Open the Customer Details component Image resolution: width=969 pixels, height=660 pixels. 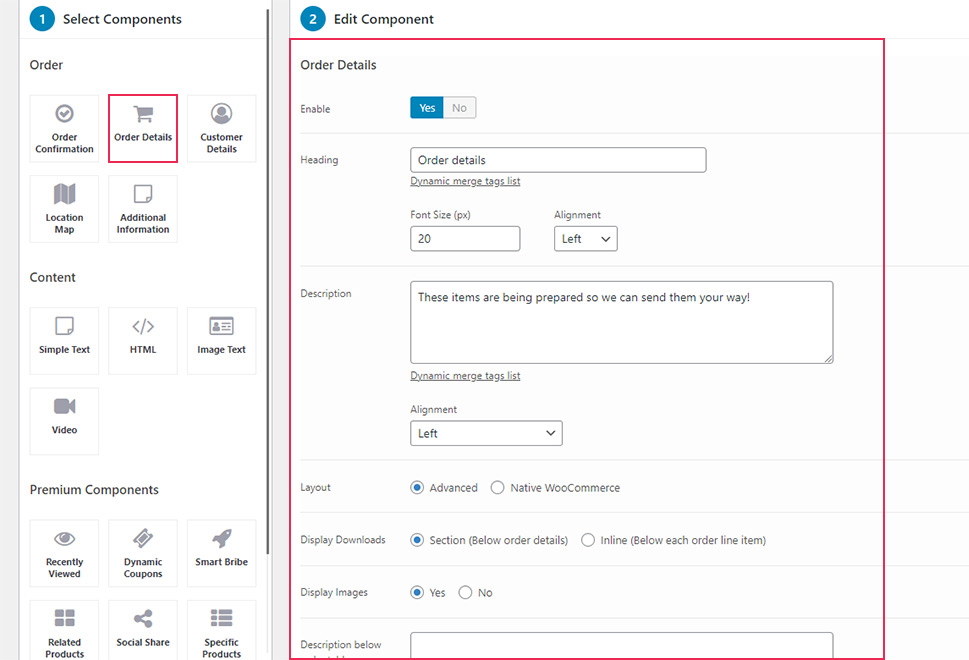pos(221,128)
